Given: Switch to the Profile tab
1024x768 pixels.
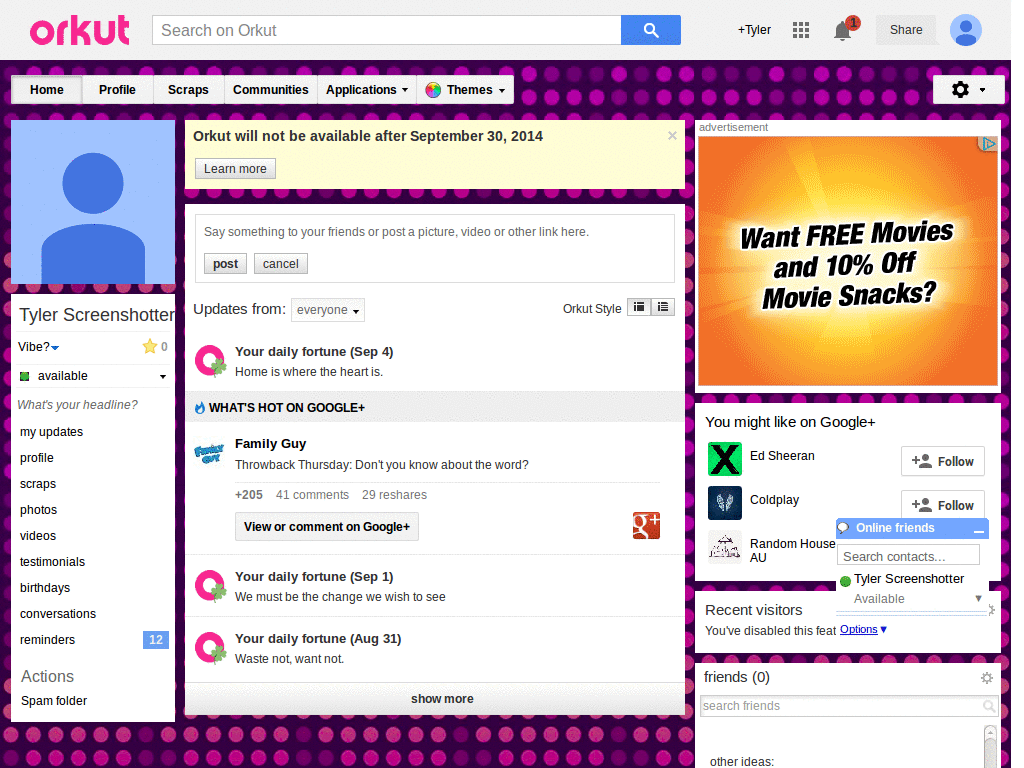Looking at the screenshot, I should tap(117, 89).
